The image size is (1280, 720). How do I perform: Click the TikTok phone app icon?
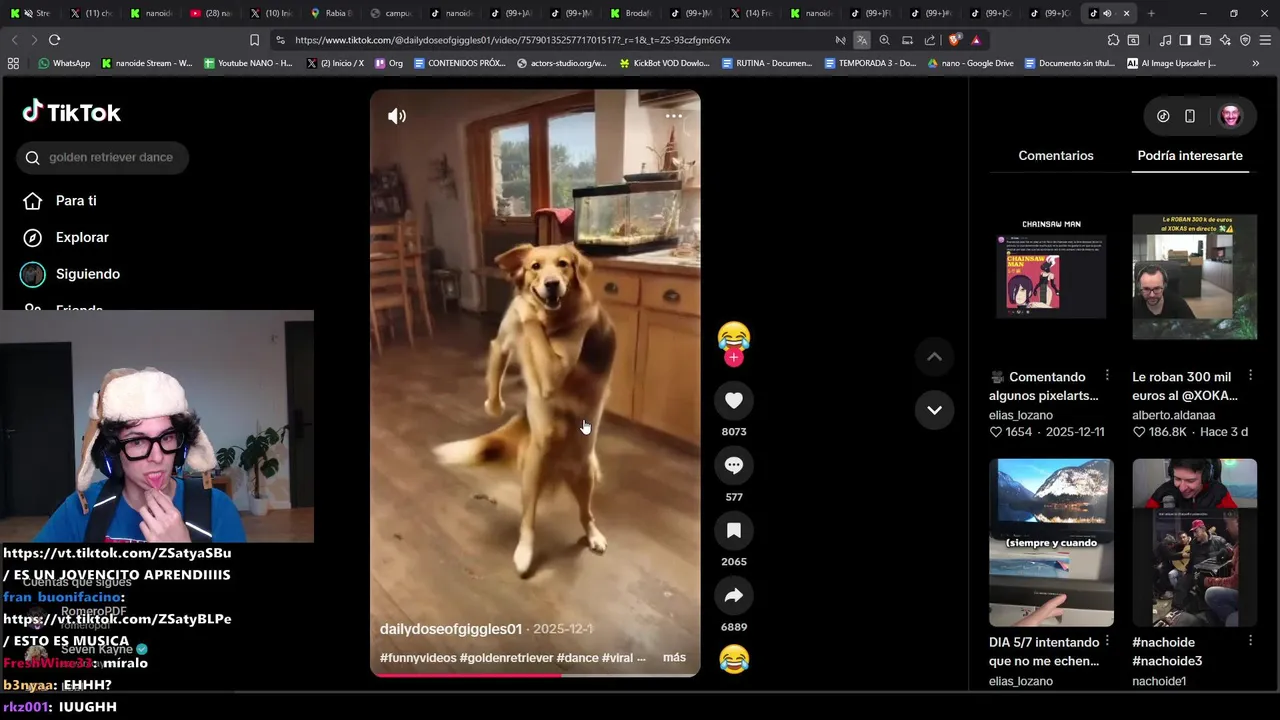(1190, 116)
